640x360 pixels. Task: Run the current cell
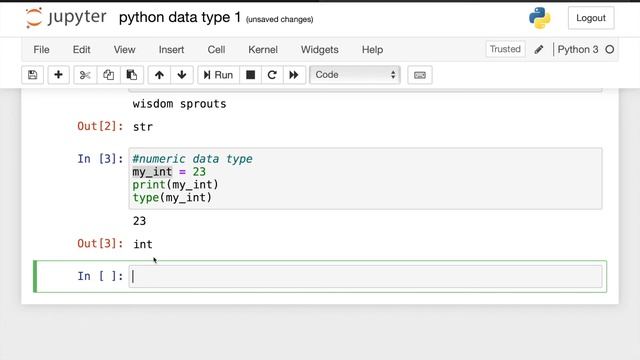tap(218, 75)
